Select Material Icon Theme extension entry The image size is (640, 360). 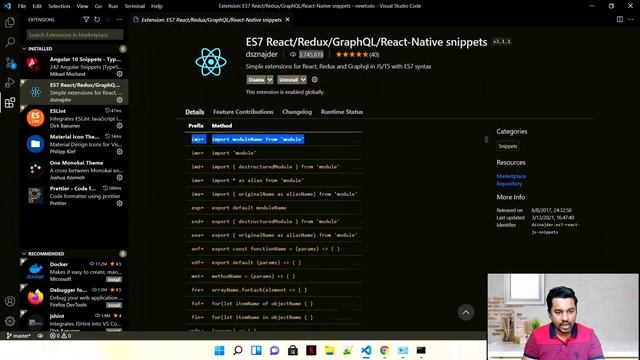(74, 144)
